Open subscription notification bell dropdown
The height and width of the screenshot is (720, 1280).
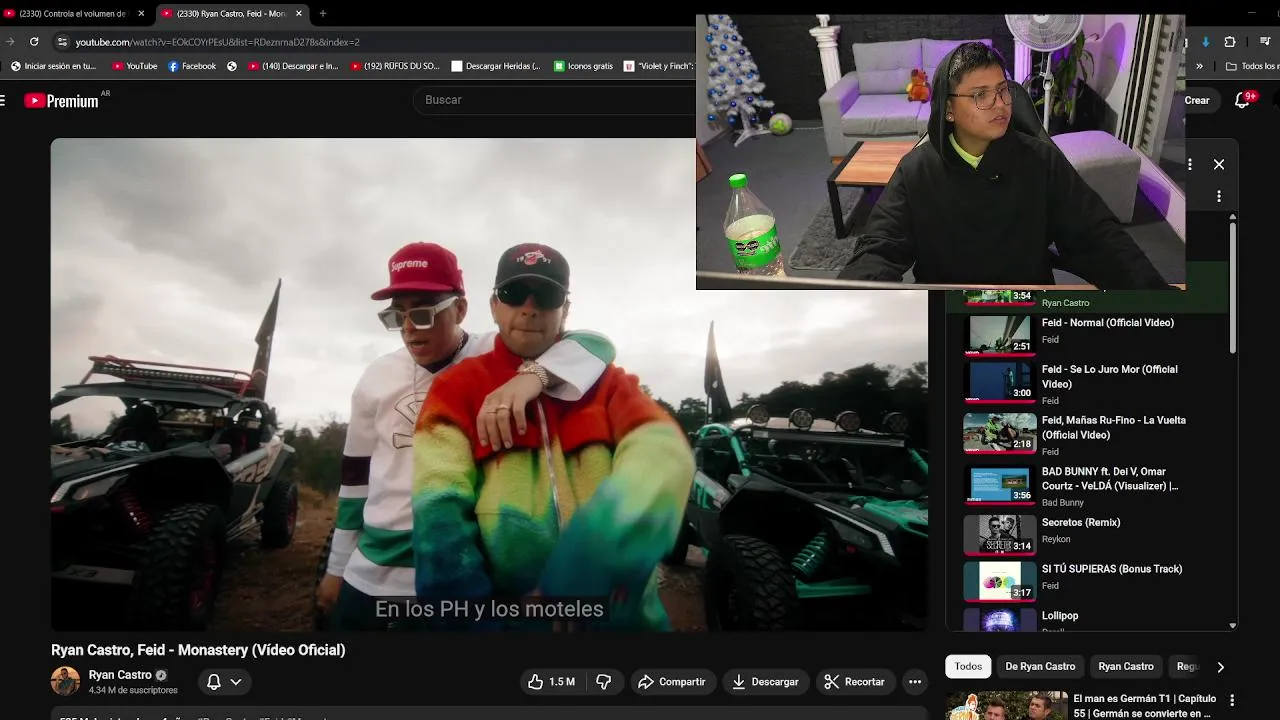[224, 682]
